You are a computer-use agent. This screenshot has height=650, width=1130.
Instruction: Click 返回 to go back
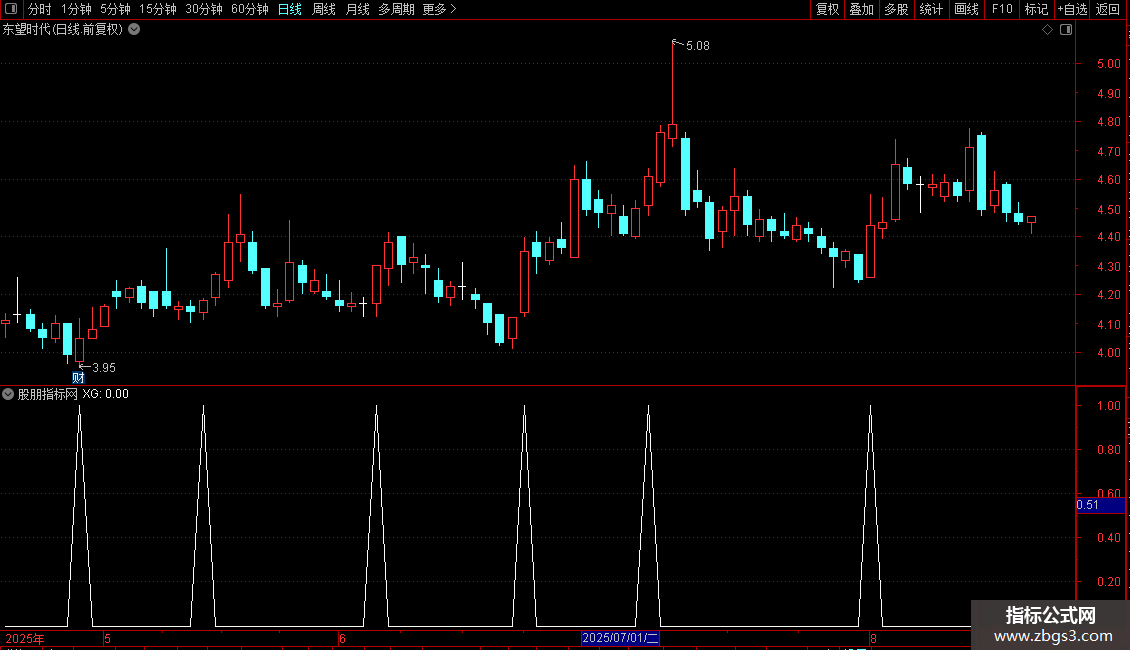1108,9
